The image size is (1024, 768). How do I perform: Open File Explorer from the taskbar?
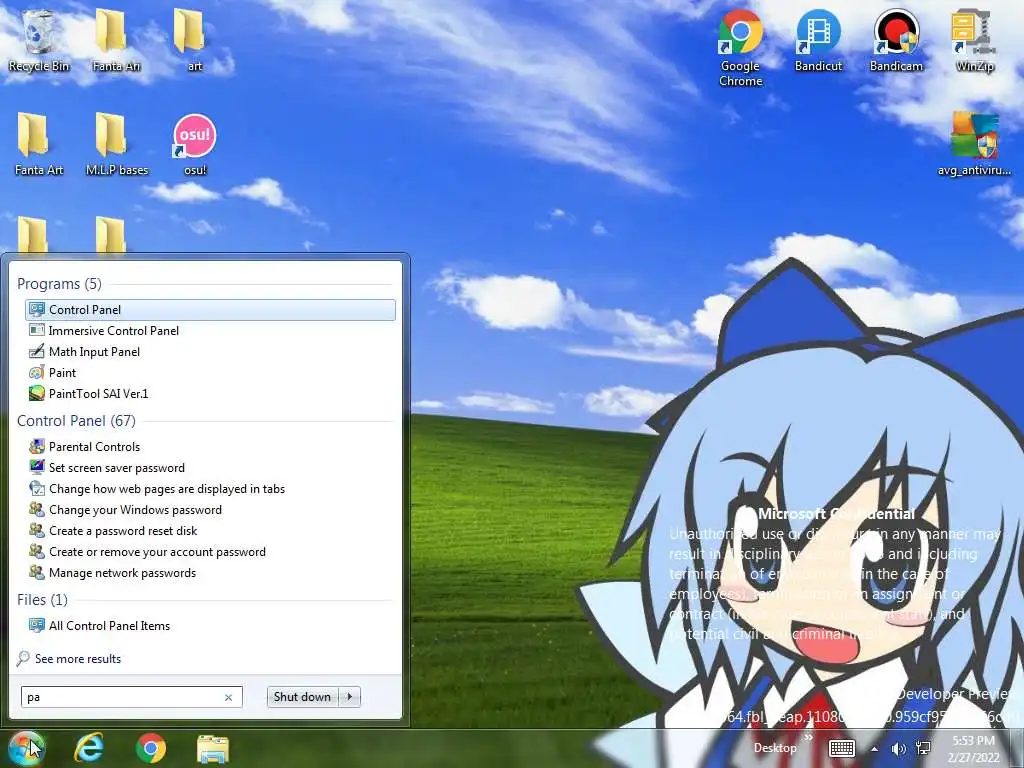pos(213,748)
